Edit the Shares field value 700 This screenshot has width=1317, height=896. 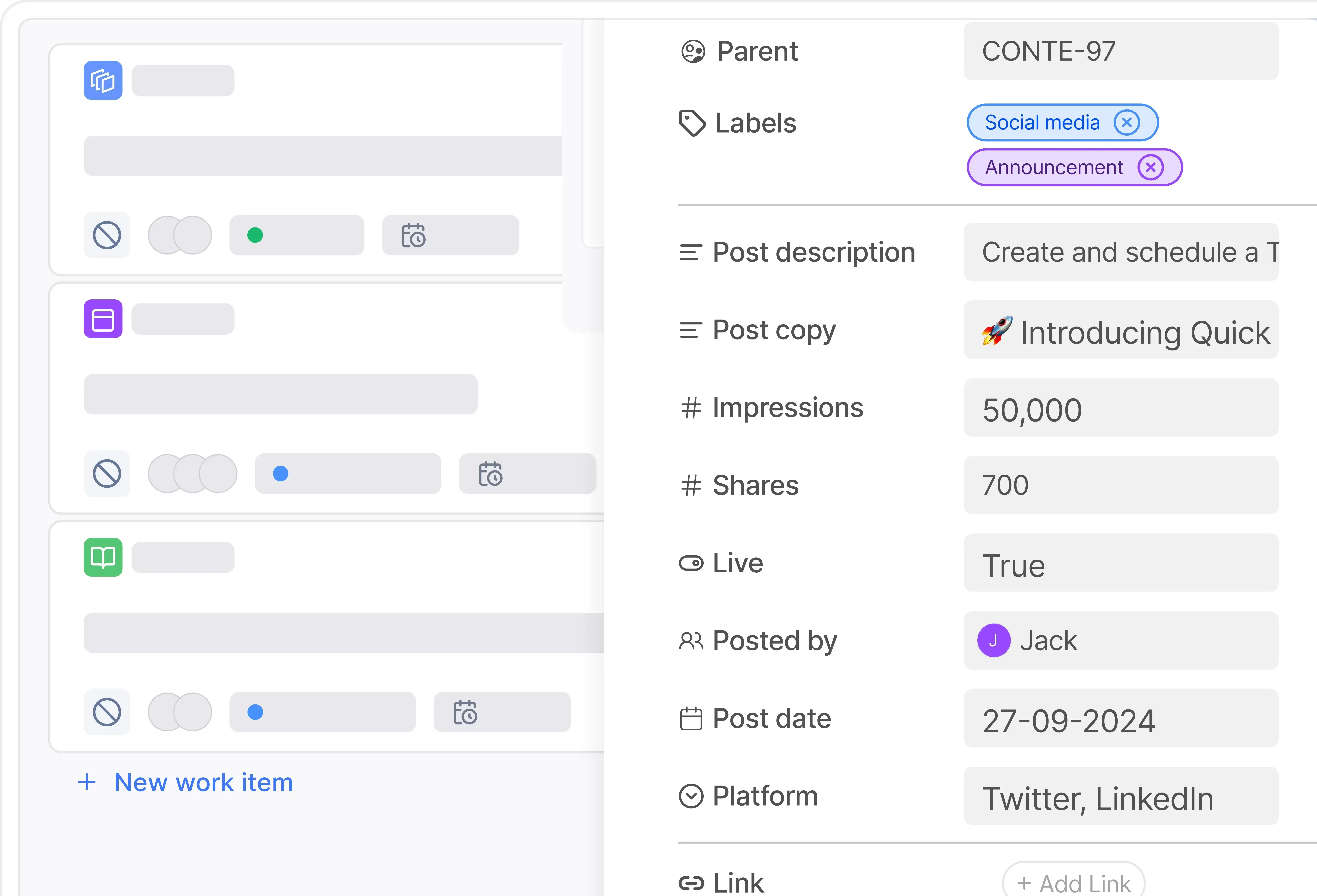(1120, 486)
